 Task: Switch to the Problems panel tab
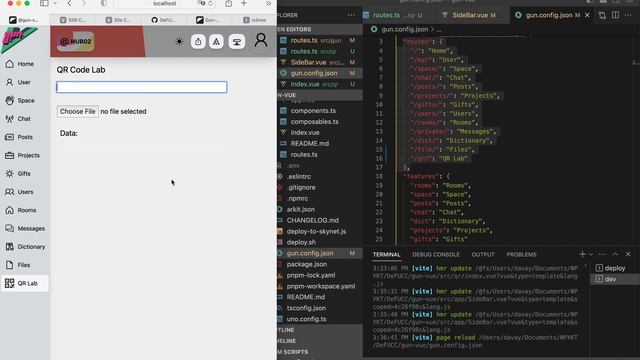tap(521, 254)
